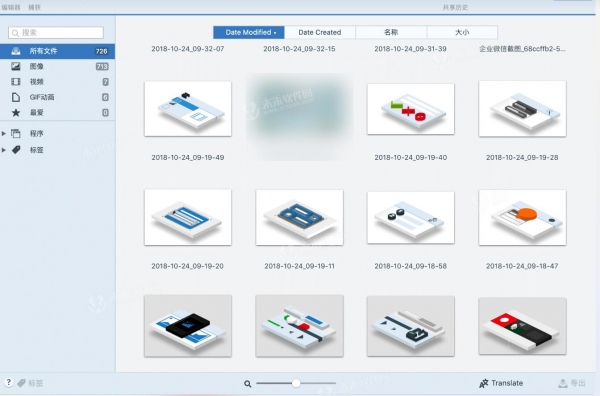This screenshot has width=600, height=396.
Task: Click the help question mark icon
Action: [x=8, y=382]
